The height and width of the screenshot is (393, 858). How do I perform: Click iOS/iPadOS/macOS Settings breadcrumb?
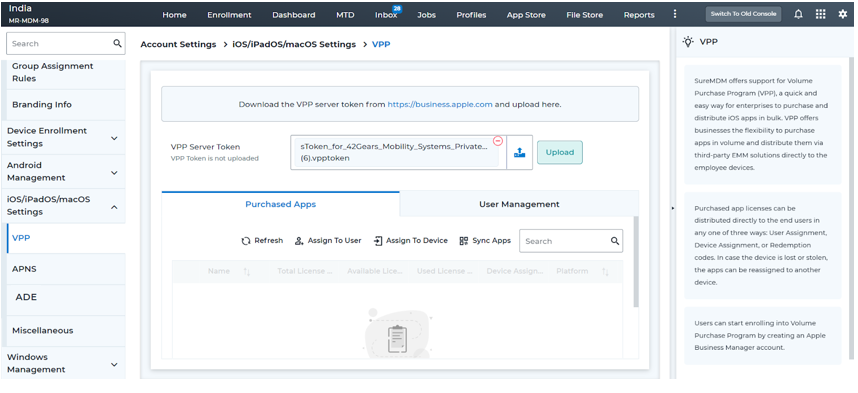pyautogui.click(x=295, y=44)
